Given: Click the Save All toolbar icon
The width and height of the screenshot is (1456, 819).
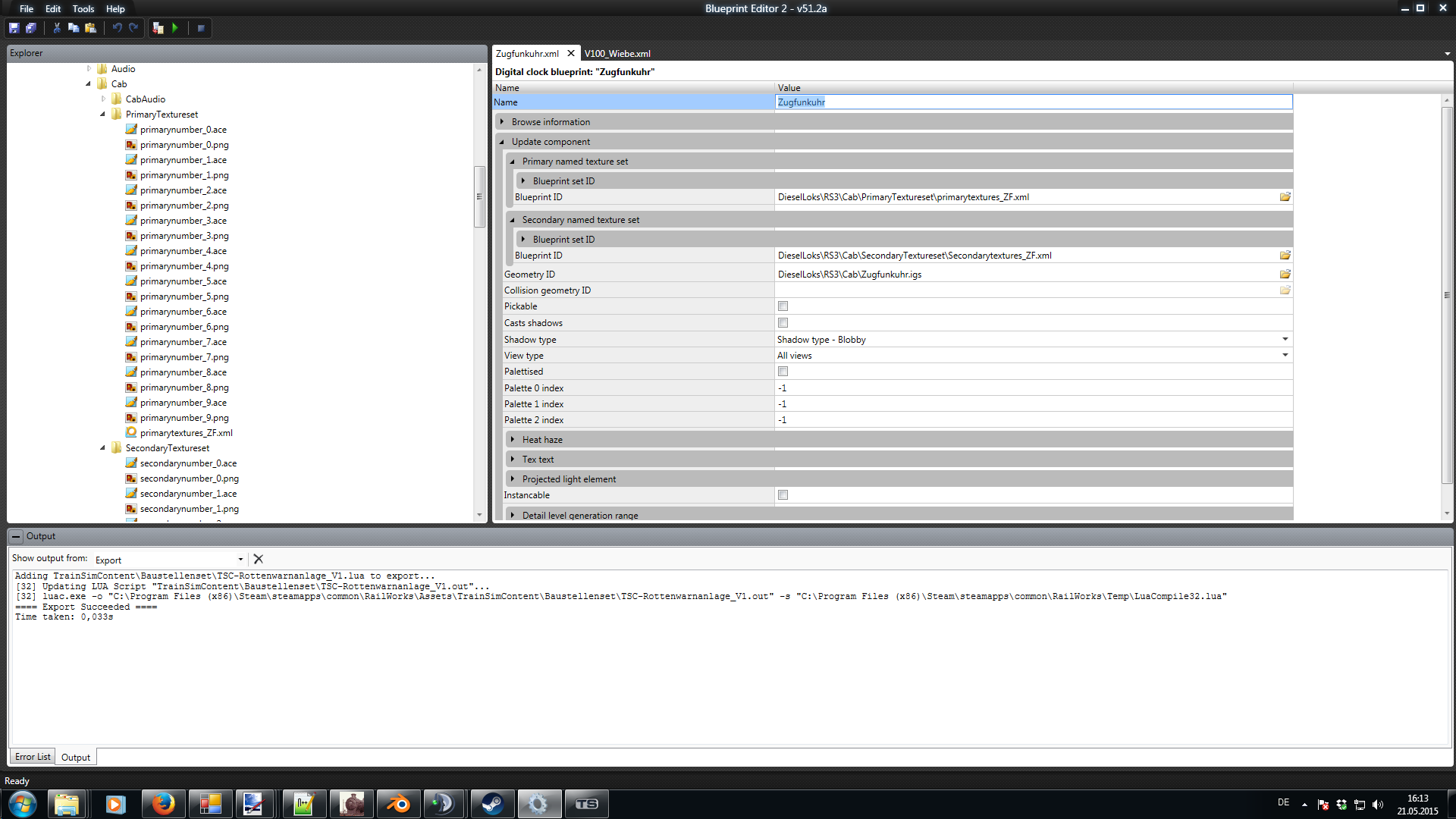Looking at the screenshot, I should click(31, 28).
